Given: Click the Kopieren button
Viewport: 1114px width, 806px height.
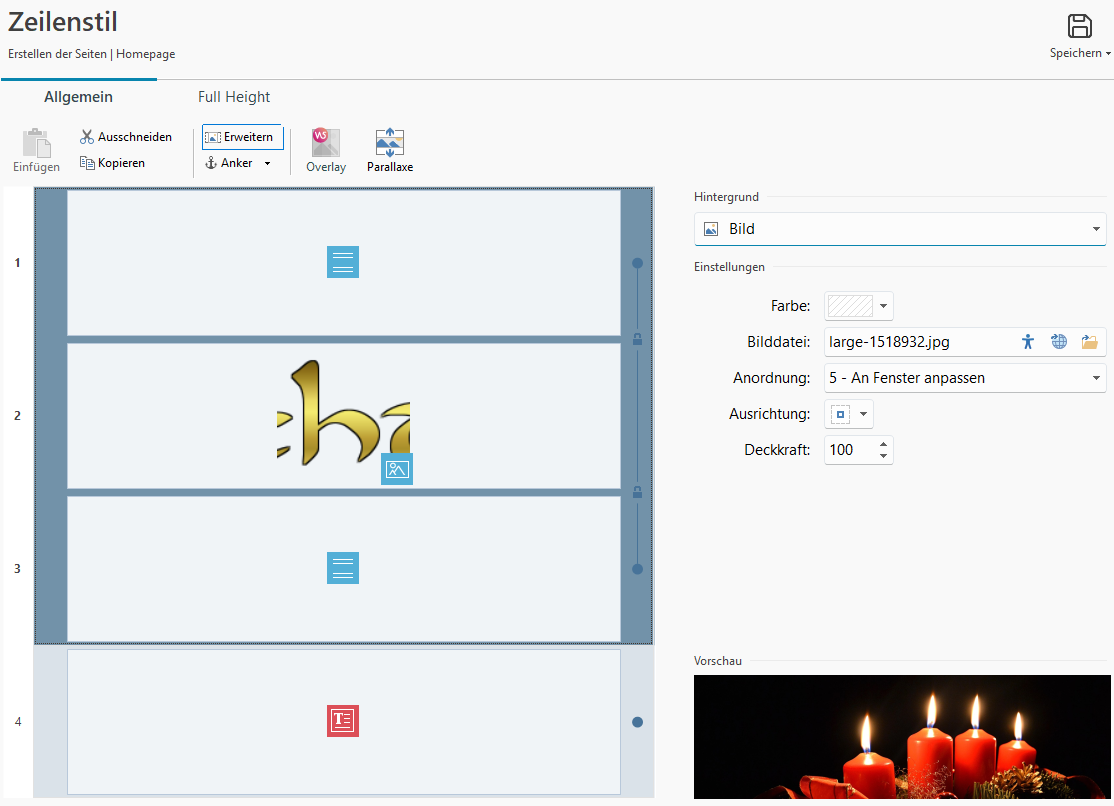Looking at the screenshot, I should (x=112, y=163).
